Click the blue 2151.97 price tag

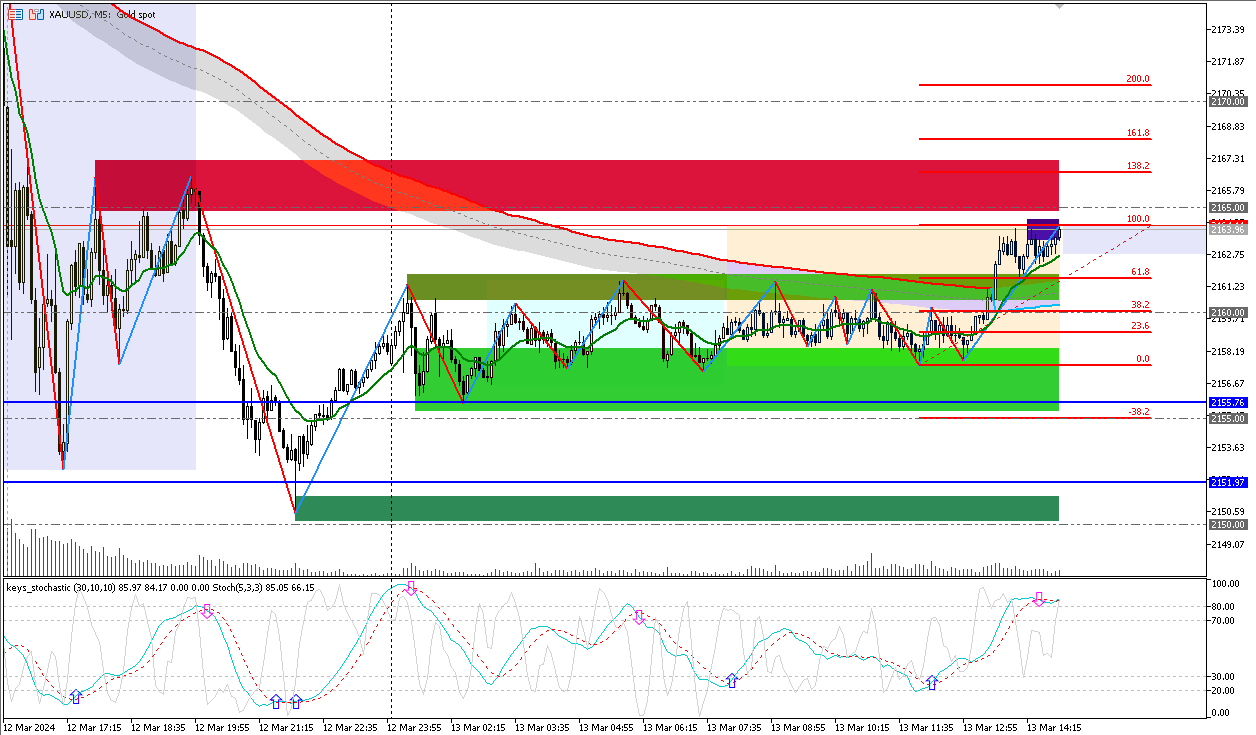[1227, 482]
